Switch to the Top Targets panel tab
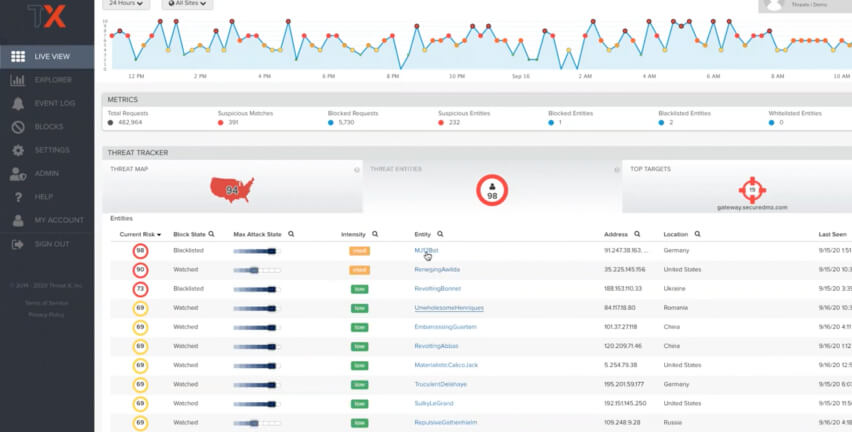The height and width of the screenshot is (432, 852). 737,186
